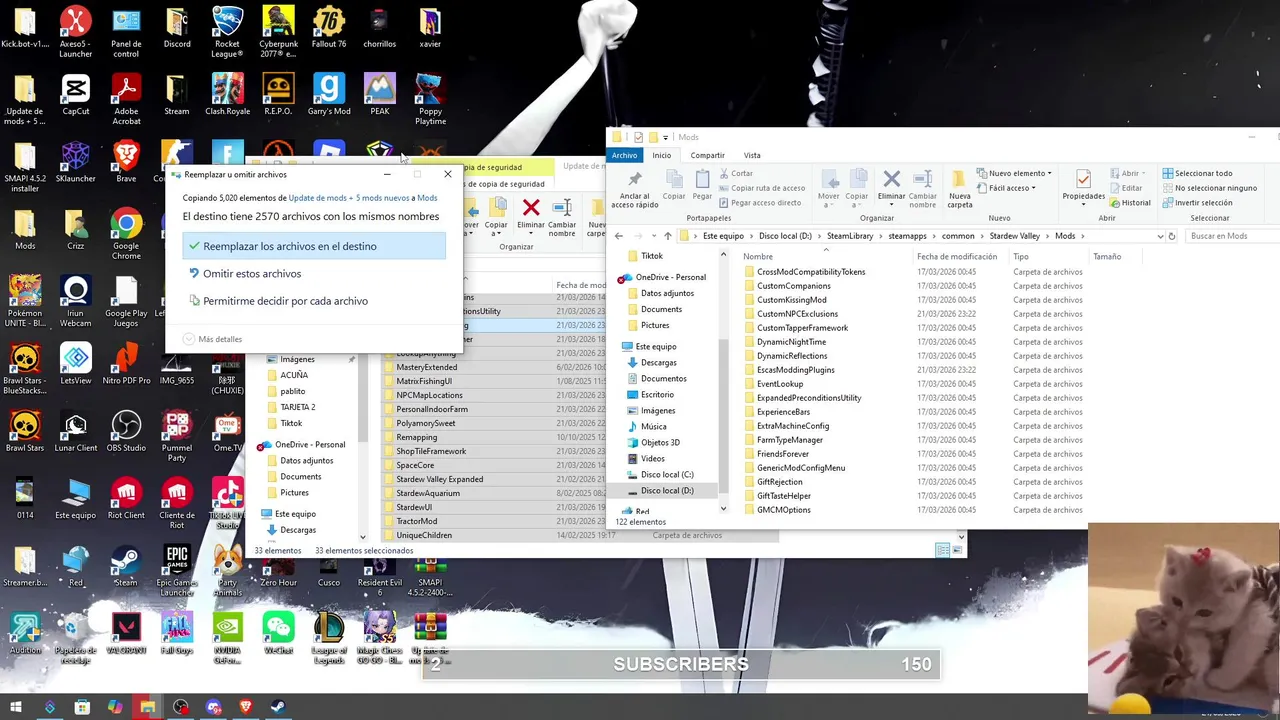Click SteamLibrary in address bar breadcrumb

pos(850,236)
